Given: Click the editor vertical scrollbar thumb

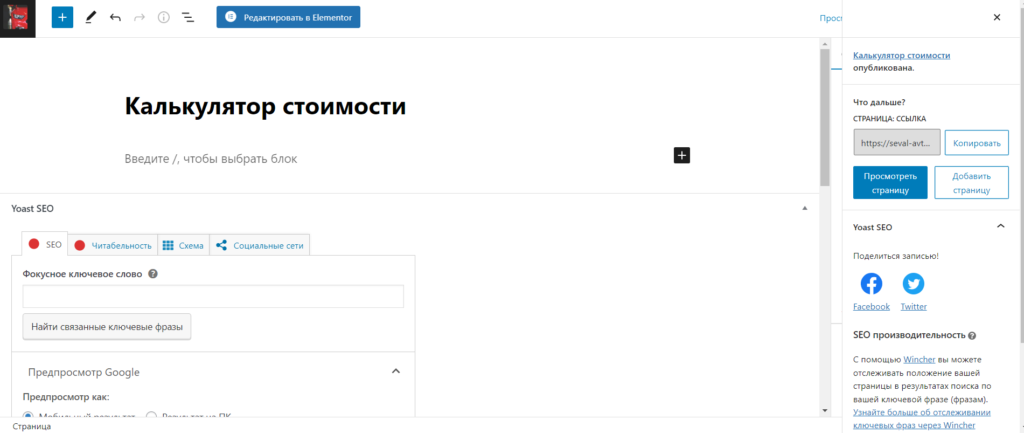Looking at the screenshot, I should pyautogui.click(x=825, y=118).
